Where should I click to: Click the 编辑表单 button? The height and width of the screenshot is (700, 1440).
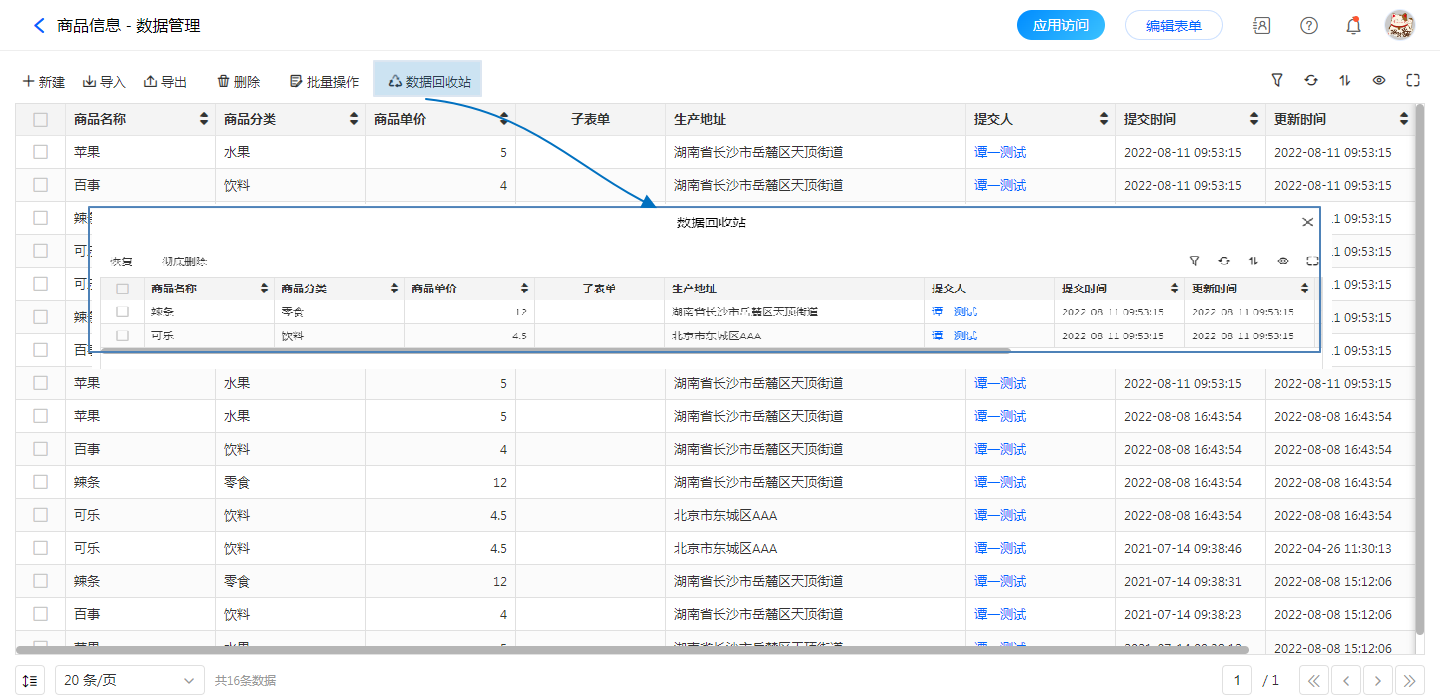click(1173, 26)
